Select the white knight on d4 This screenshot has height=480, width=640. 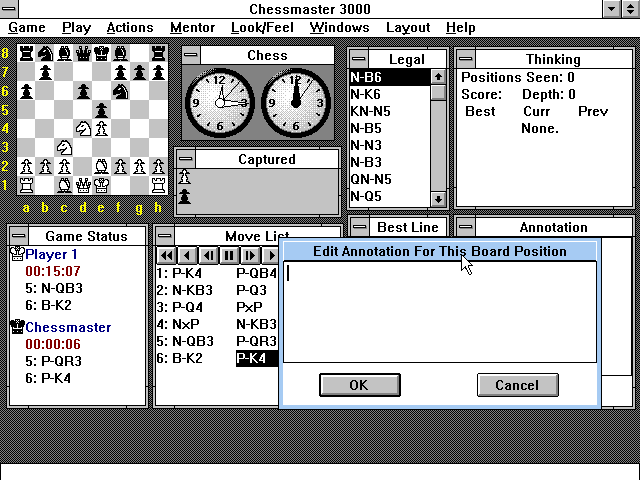(x=83, y=129)
